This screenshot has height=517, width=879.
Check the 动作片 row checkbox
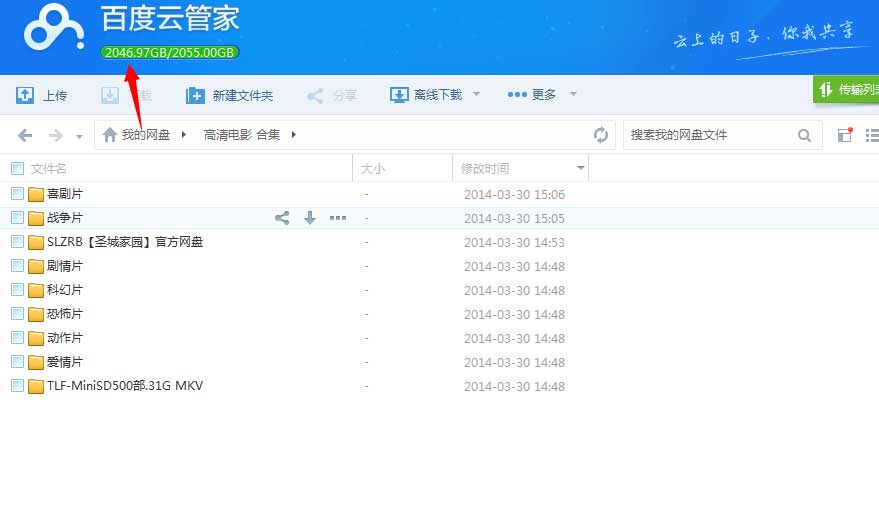click(17, 338)
